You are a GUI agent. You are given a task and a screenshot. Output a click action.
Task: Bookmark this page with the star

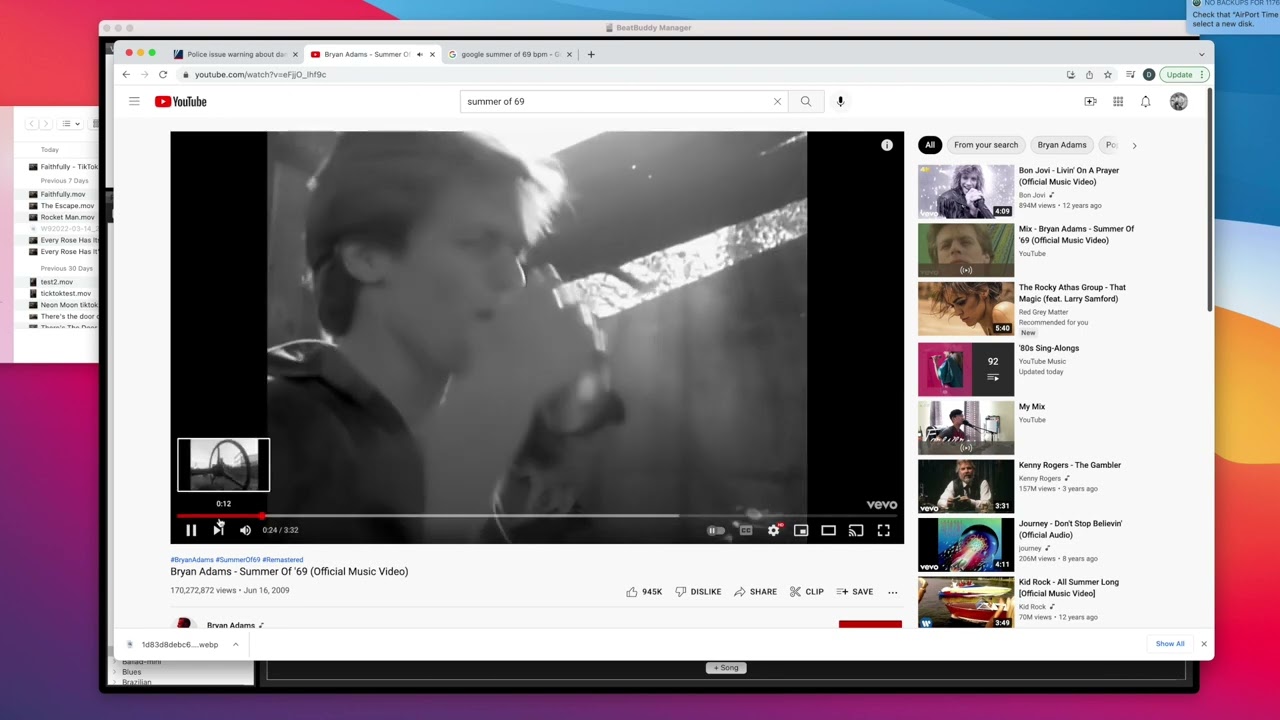click(x=1108, y=74)
